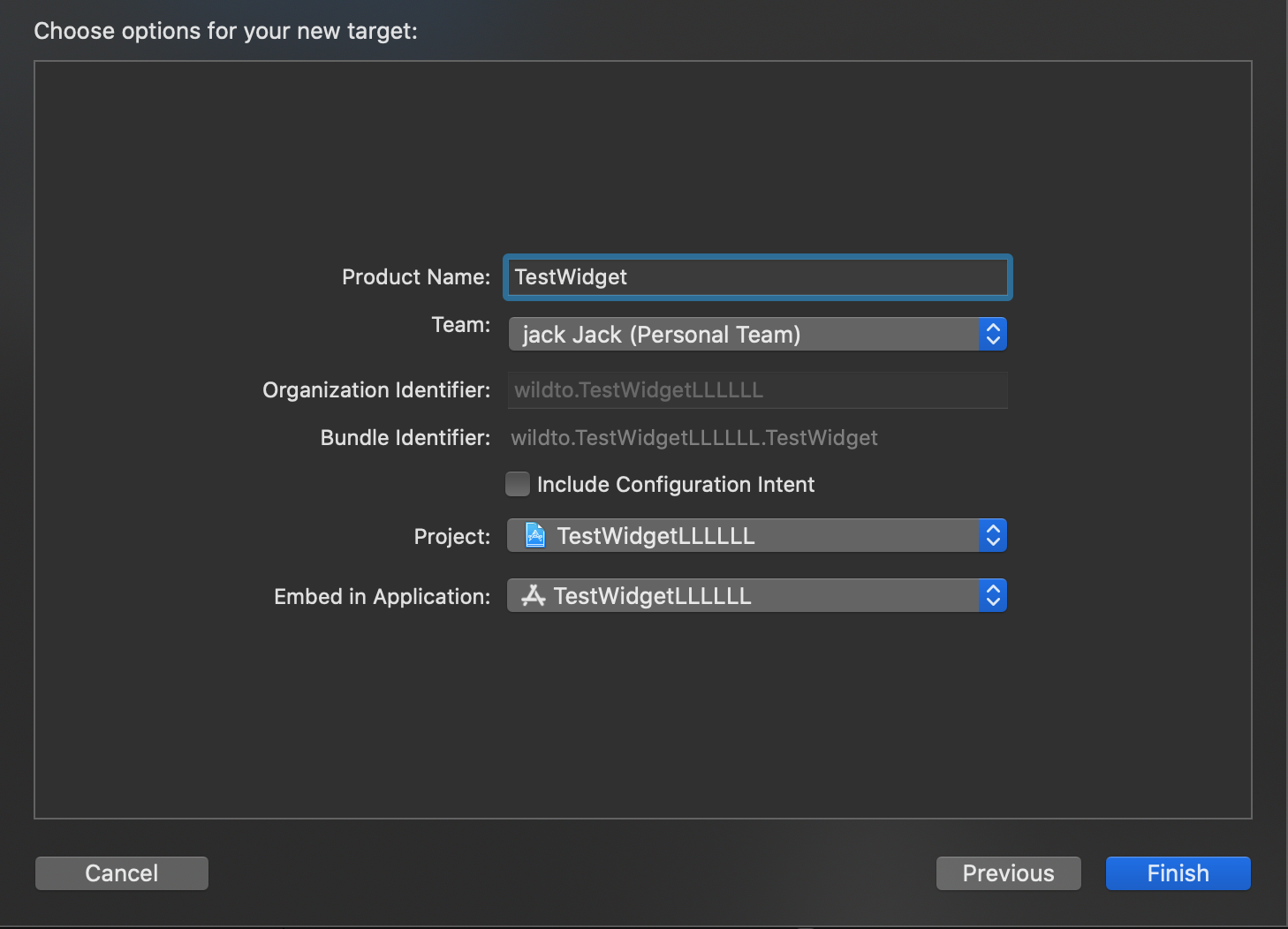This screenshot has width=1288, height=929.
Task: Click the app target icon in Embed dropdown
Action: (534, 595)
